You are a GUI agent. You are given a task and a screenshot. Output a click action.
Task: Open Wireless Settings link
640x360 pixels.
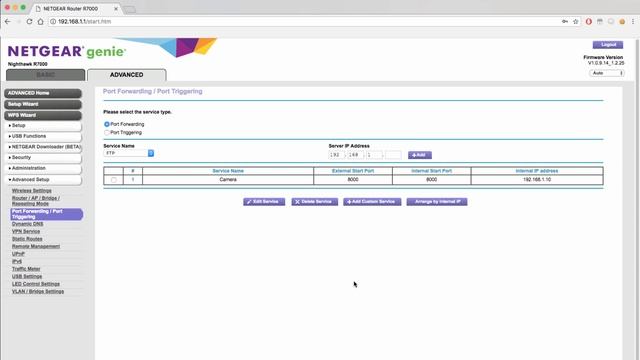31,191
